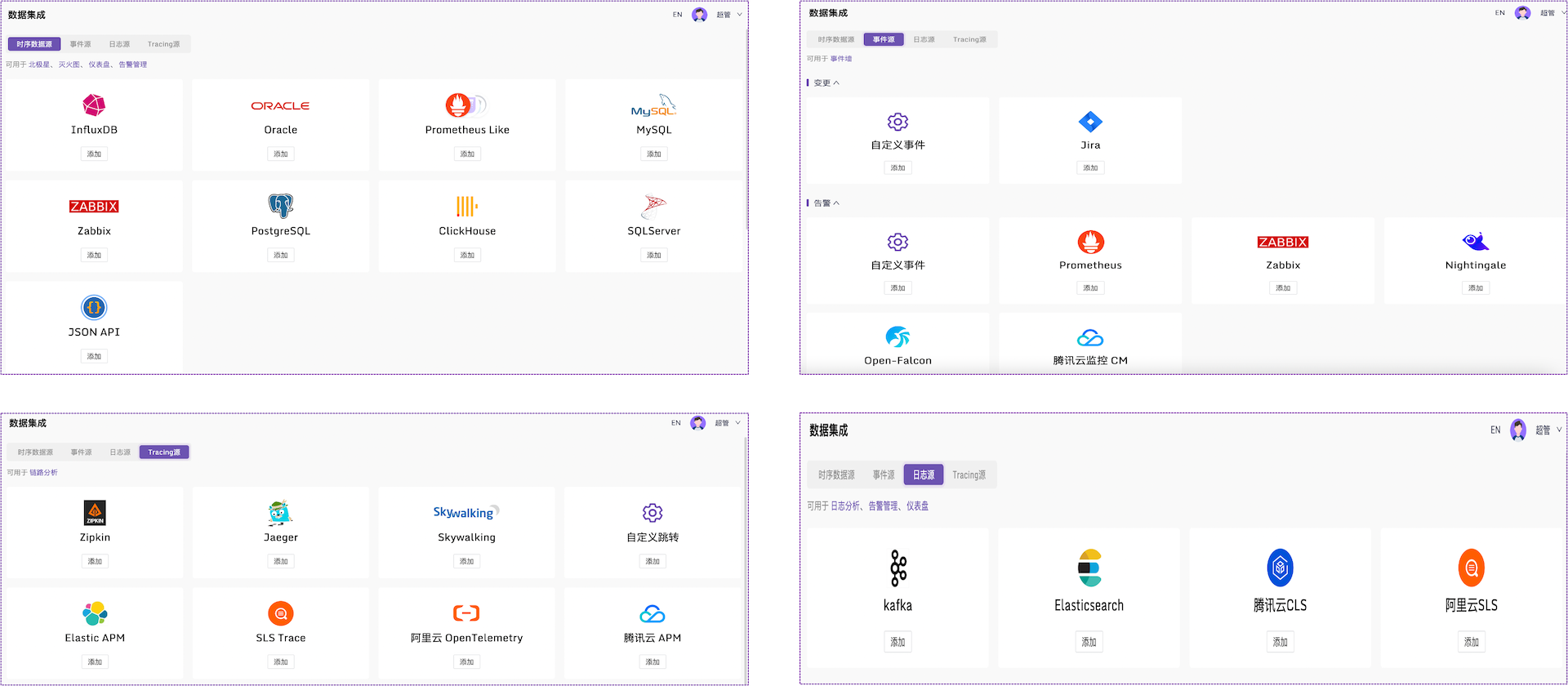Image resolution: width=1568 pixels, height=686 pixels.
Task: Click the Jaeger mascot icon
Action: coord(280,512)
